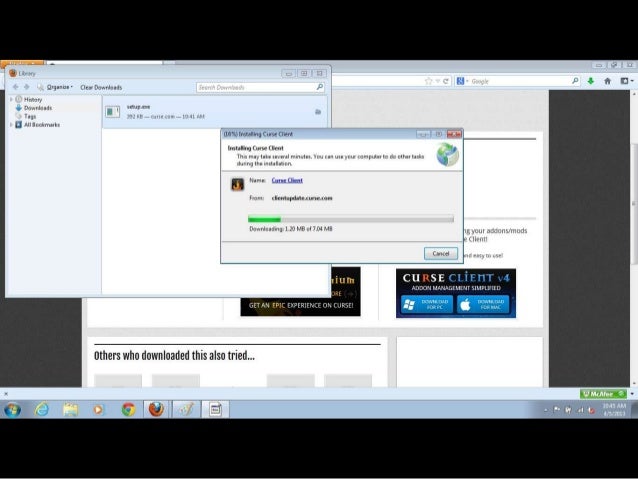The height and width of the screenshot is (479, 638).
Task: Click the magnifier in Search Downloads
Action: click(x=320, y=87)
